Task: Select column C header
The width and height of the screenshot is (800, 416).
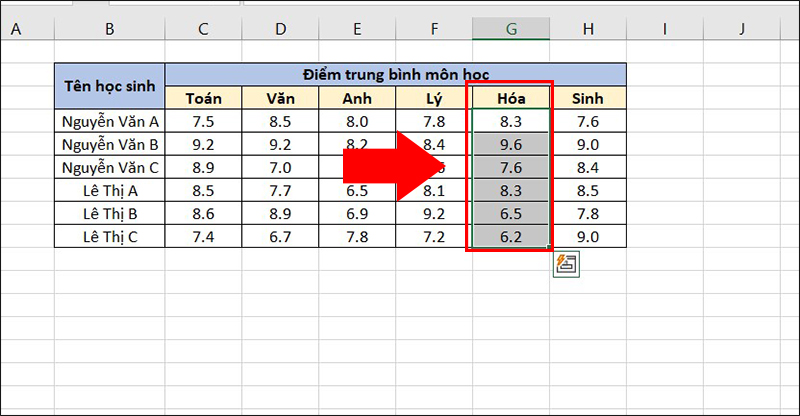Action: [203, 29]
